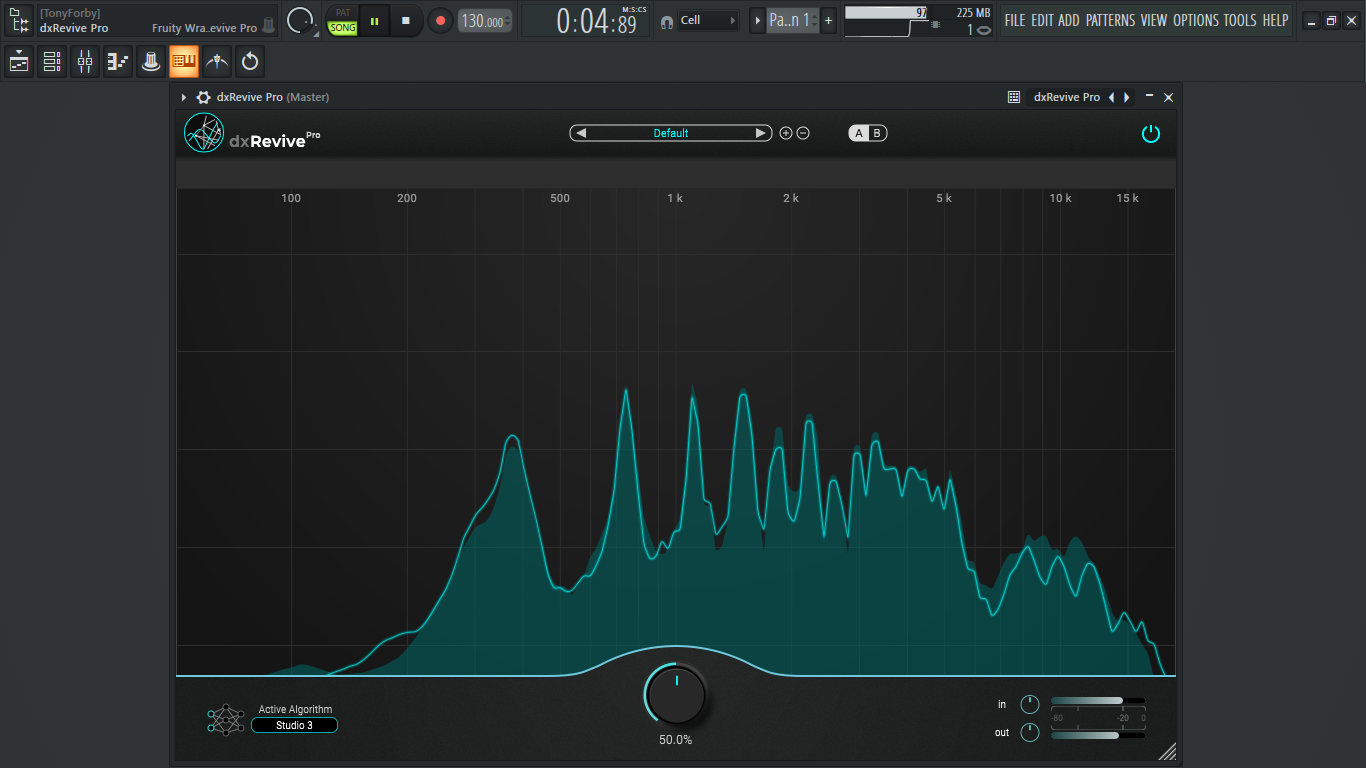Open the Cell snap dropdown

(x=708, y=20)
